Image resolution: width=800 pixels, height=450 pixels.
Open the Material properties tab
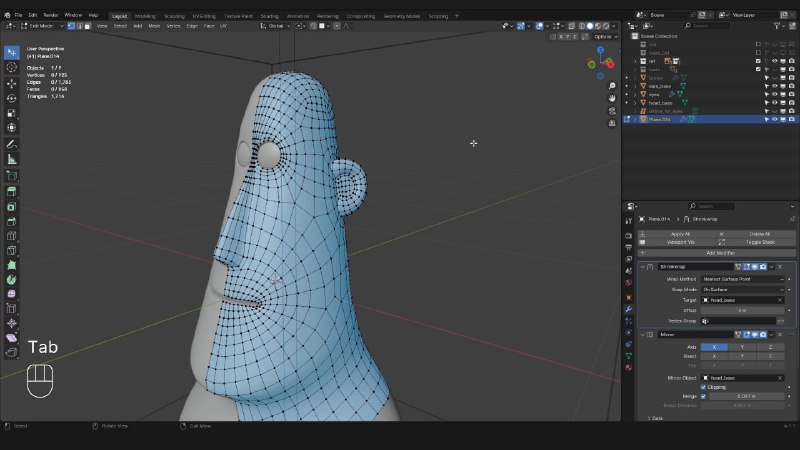(629, 367)
